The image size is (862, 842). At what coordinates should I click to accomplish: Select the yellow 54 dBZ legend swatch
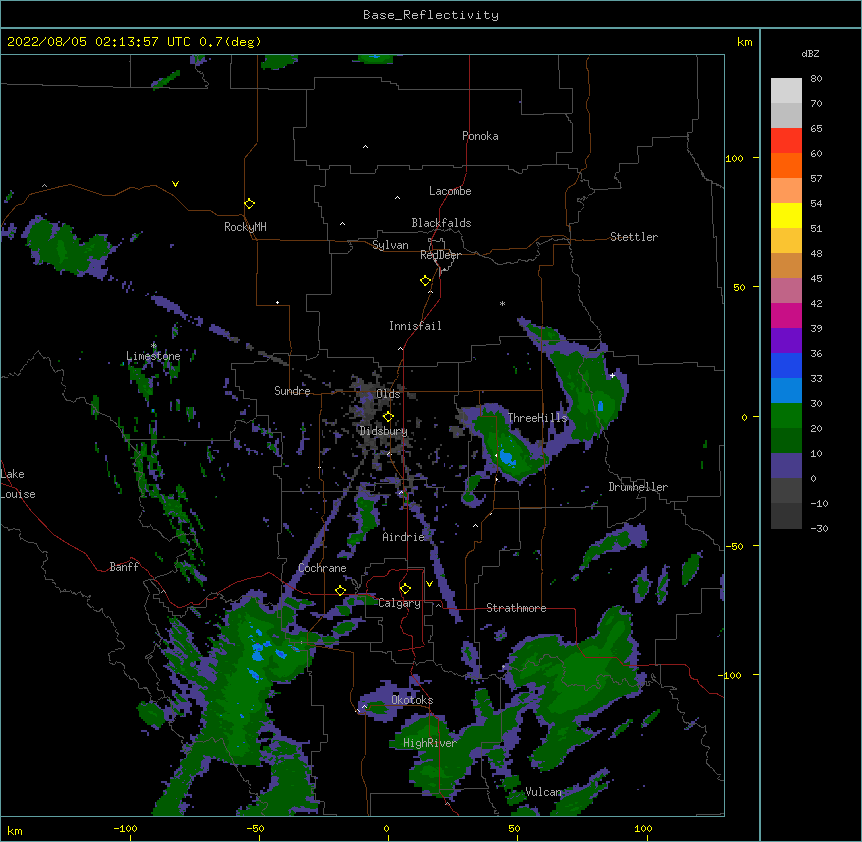tap(786, 215)
